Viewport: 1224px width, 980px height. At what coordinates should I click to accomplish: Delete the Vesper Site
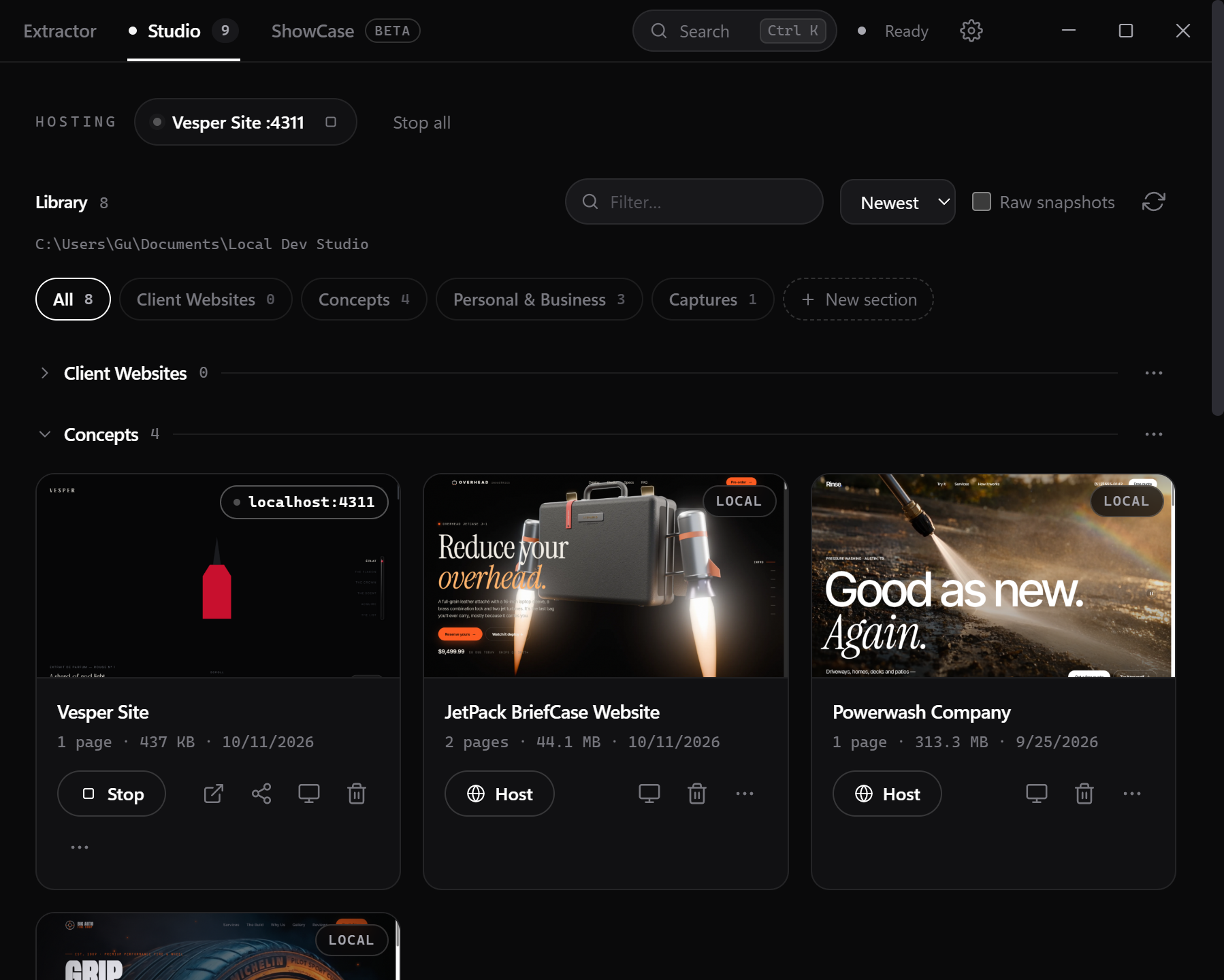coord(357,794)
